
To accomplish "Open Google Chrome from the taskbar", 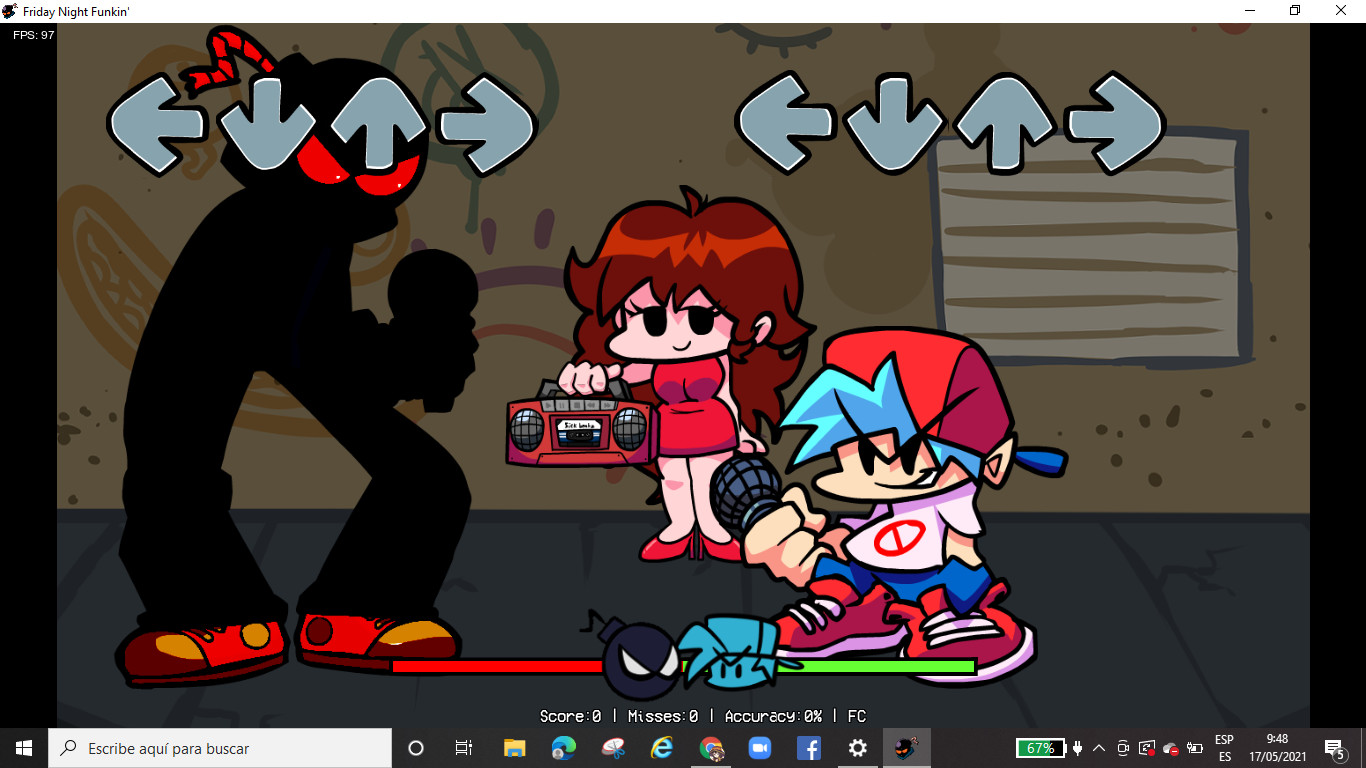I will click(711, 748).
